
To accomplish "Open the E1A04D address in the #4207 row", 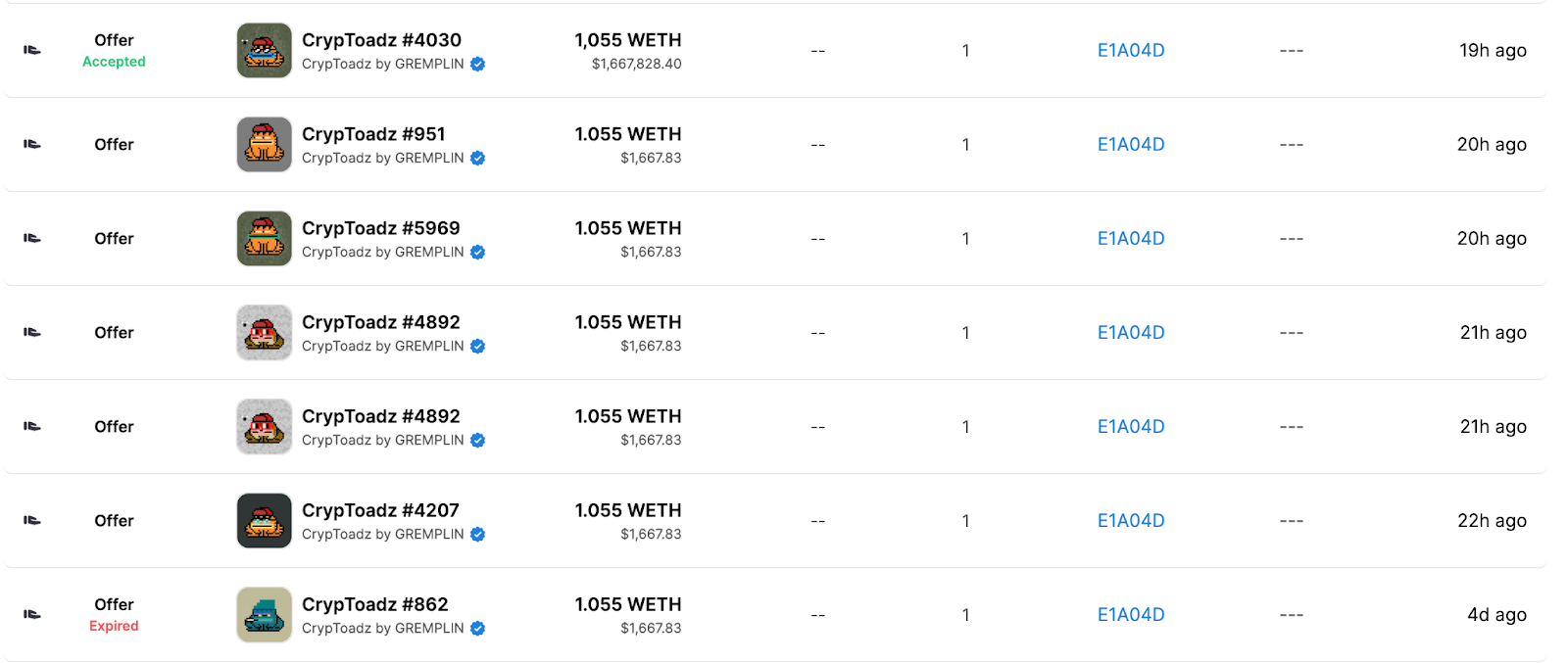I will pyautogui.click(x=1131, y=520).
